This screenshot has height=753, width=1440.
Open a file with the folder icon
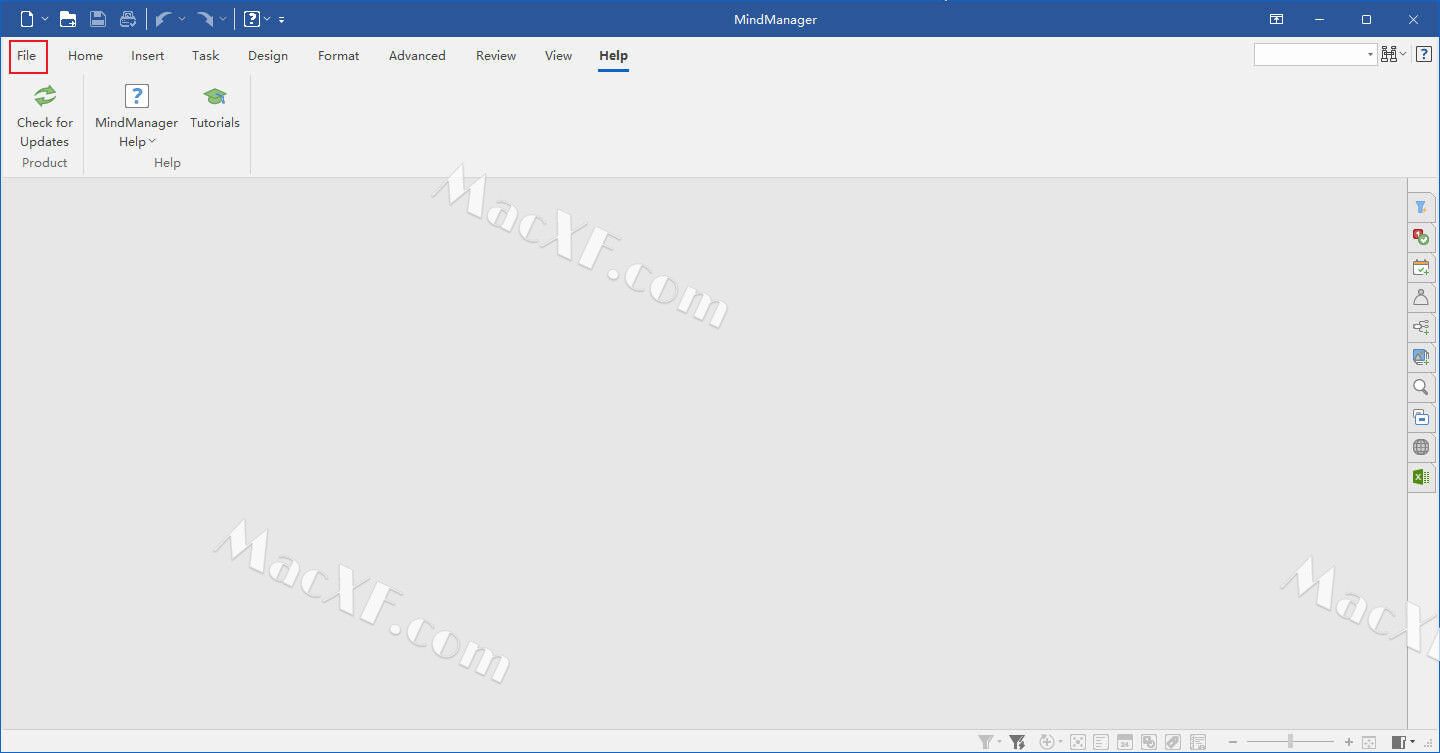pyautogui.click(x=68, y=19)
